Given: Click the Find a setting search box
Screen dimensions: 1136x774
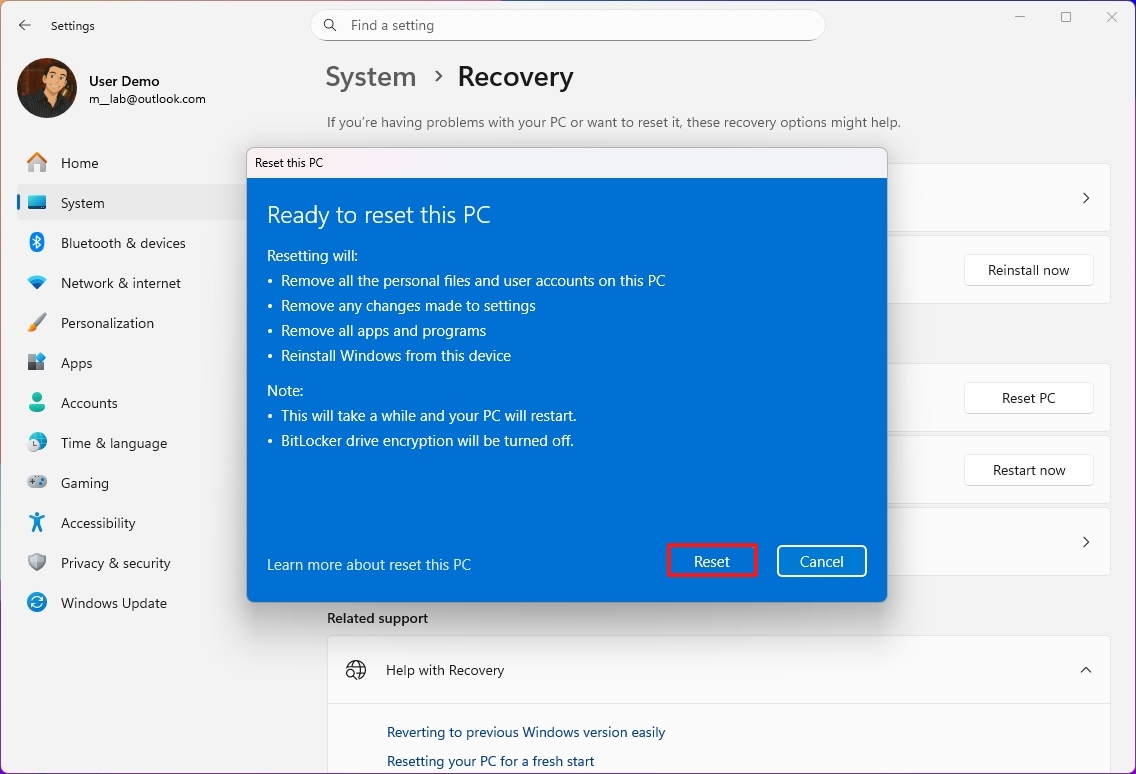Looking at the screenshot, I should (567, 25).
